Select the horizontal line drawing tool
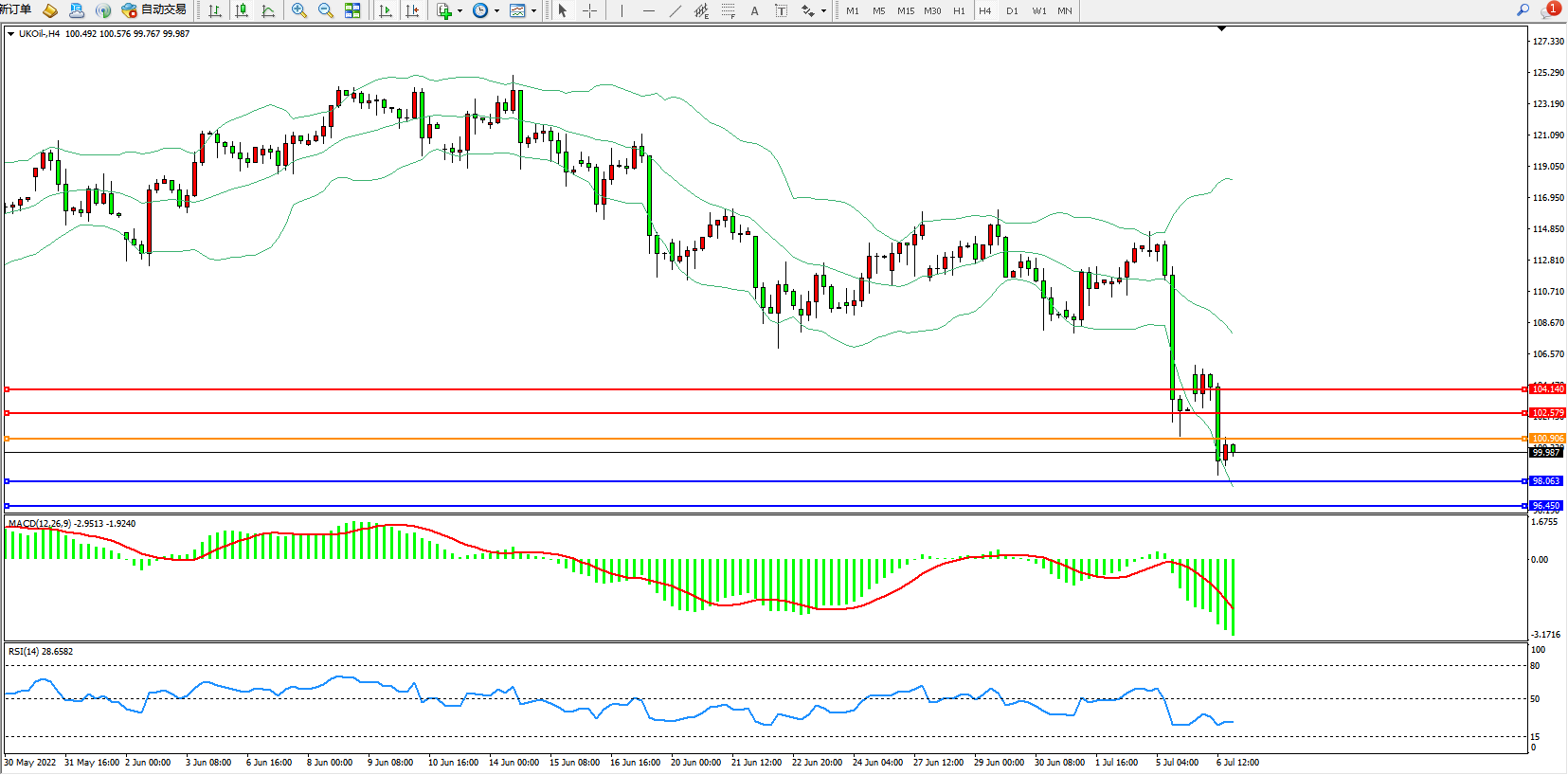This screenshot has height=775, width=1568. coord(648,10)
